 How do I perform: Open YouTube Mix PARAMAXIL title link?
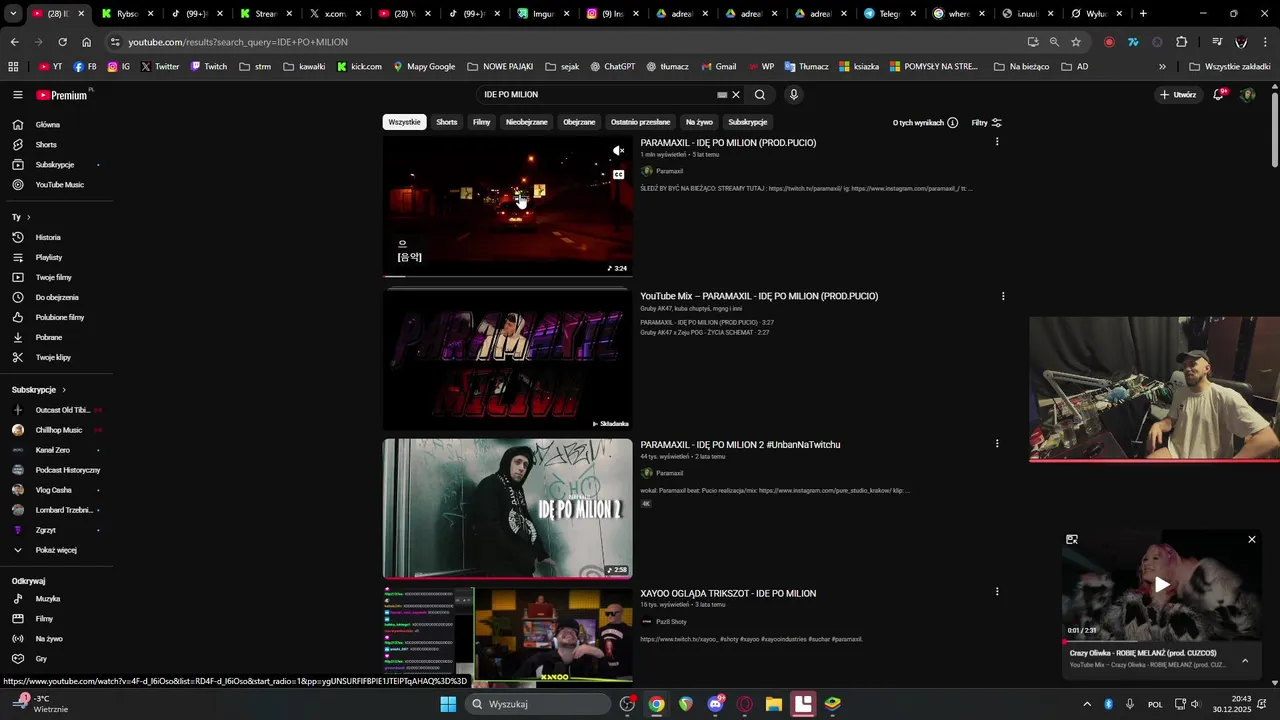coord(759,296)
